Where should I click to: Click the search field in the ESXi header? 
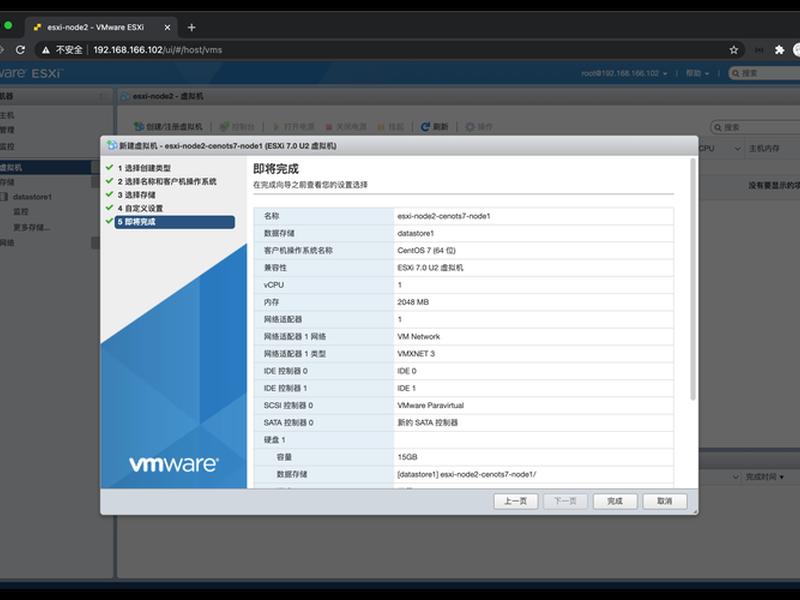pyautogui.click(x=765, y=73)
